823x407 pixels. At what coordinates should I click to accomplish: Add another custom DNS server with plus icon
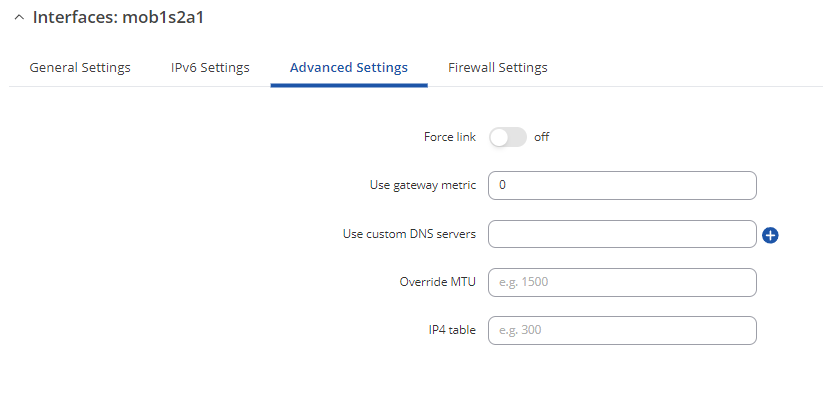coord(770,236)
